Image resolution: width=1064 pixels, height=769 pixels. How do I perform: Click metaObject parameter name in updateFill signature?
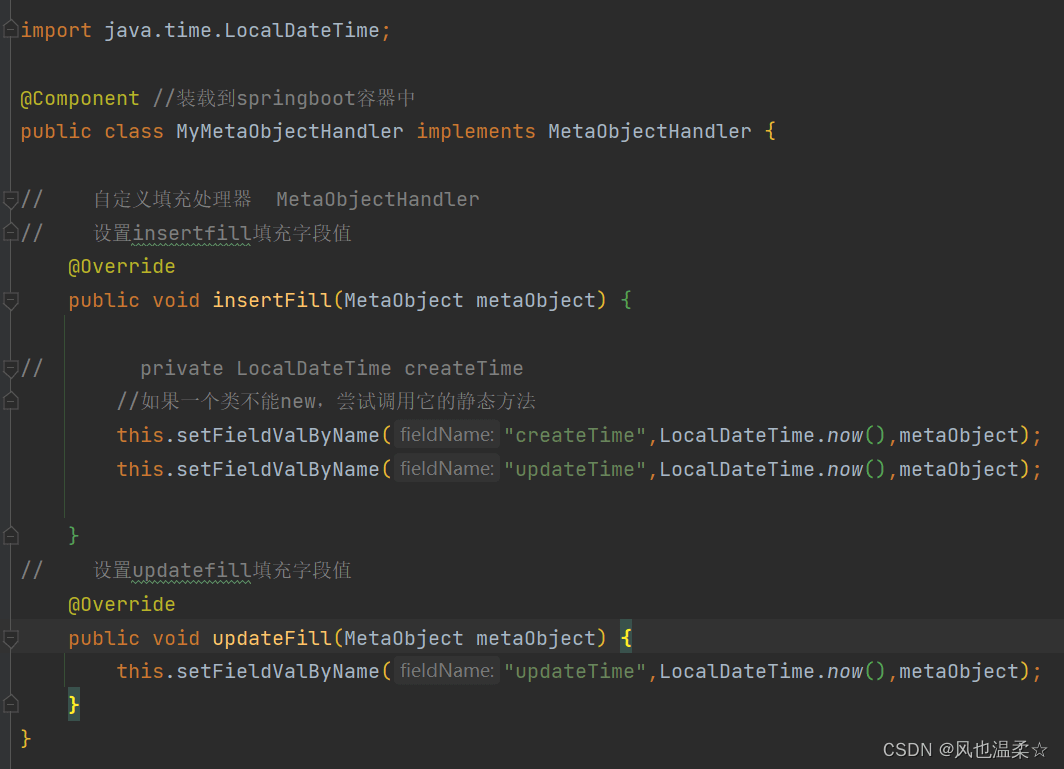coord(536,639)
